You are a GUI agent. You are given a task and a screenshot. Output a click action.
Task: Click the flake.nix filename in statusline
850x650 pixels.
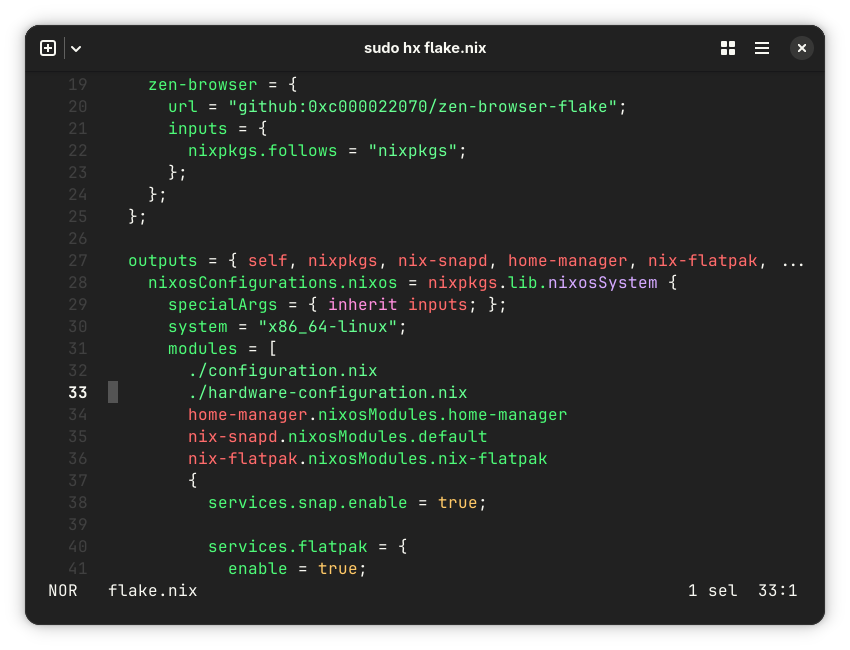(152, 591)
